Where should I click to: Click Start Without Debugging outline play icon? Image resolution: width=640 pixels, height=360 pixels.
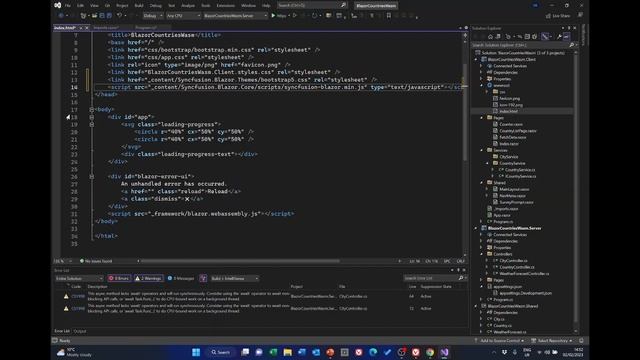295,16
